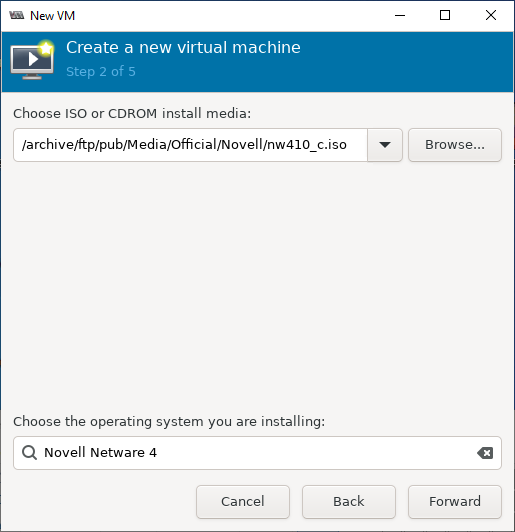This screenshot has width=515, height=532.
Task: Click the empty gray area between the media and OS sections
Action: tap(257, 285)
